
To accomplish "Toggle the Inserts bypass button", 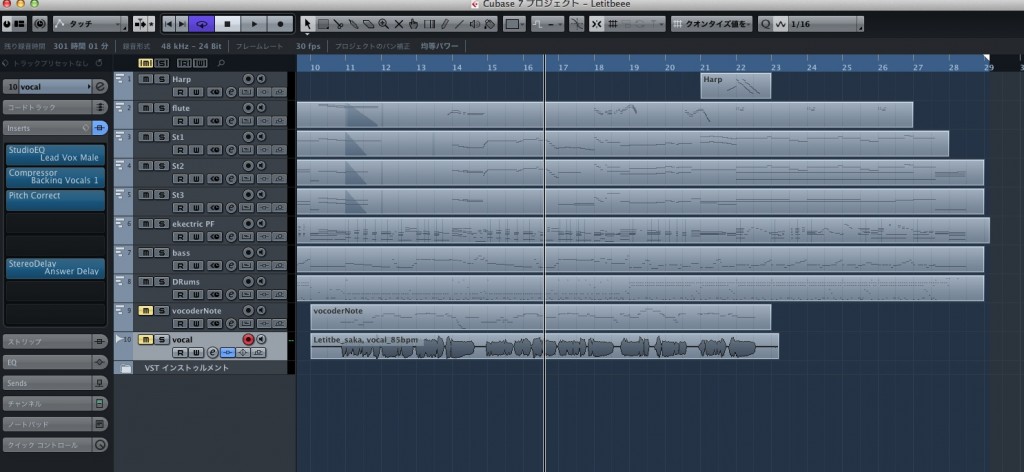I will (100, 128).
